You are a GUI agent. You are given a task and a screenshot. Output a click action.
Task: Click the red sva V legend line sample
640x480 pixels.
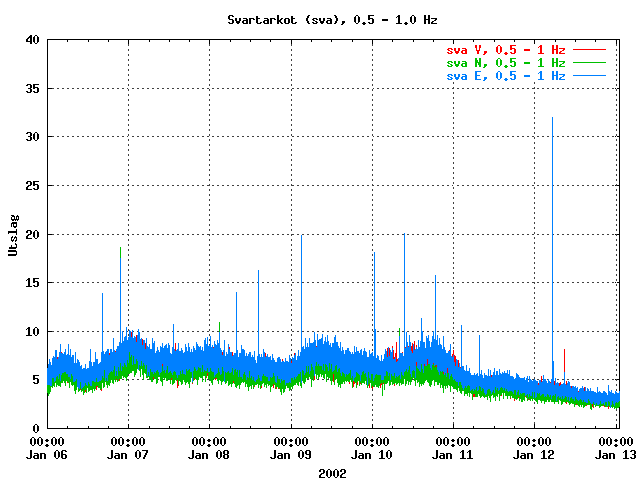(590, 48)
